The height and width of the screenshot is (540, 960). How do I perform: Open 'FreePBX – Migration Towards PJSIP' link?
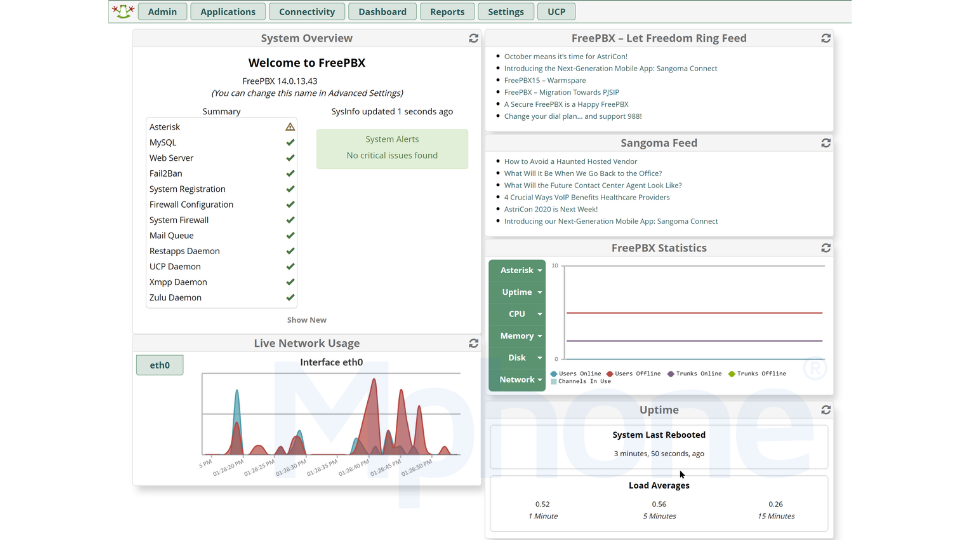(x=561, y=92)
